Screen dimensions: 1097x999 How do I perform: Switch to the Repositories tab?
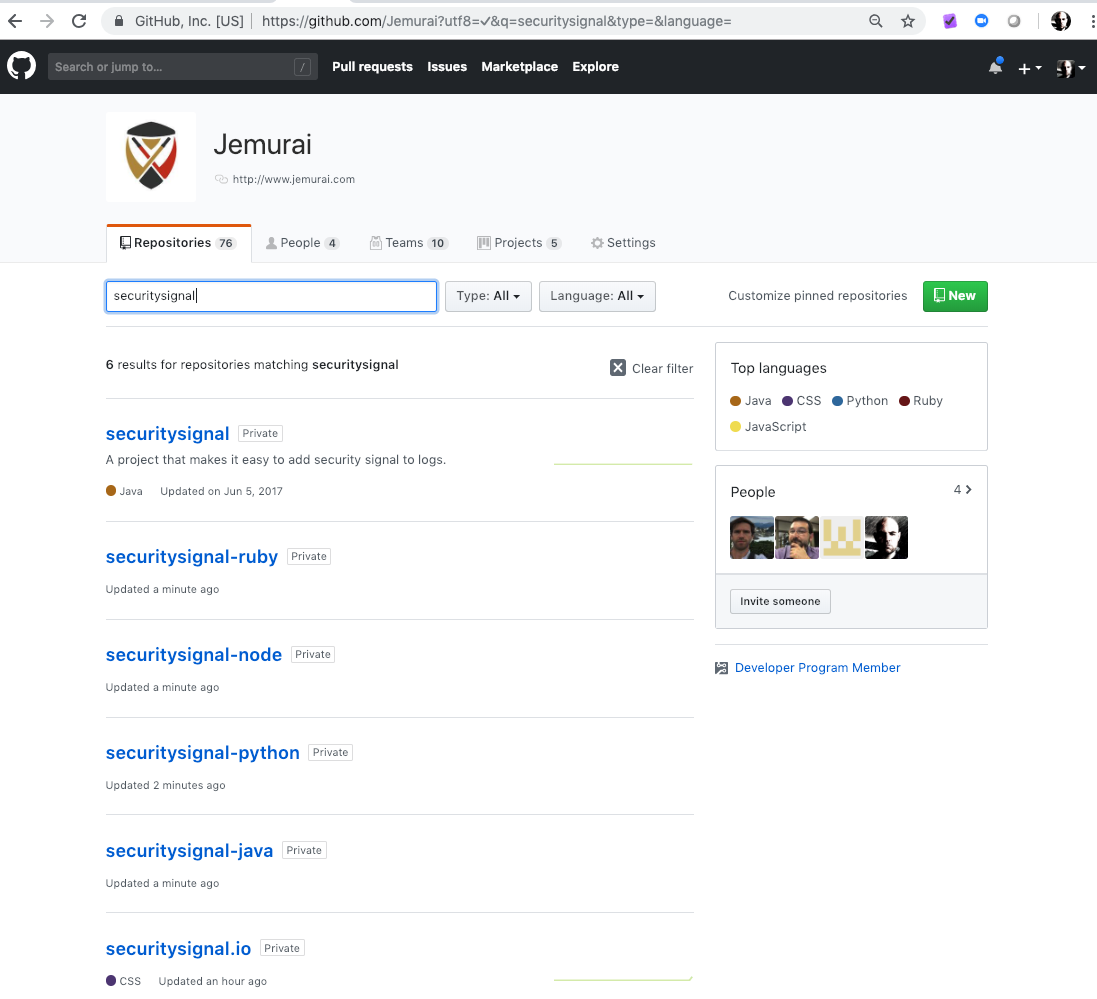tap(179, 243)
